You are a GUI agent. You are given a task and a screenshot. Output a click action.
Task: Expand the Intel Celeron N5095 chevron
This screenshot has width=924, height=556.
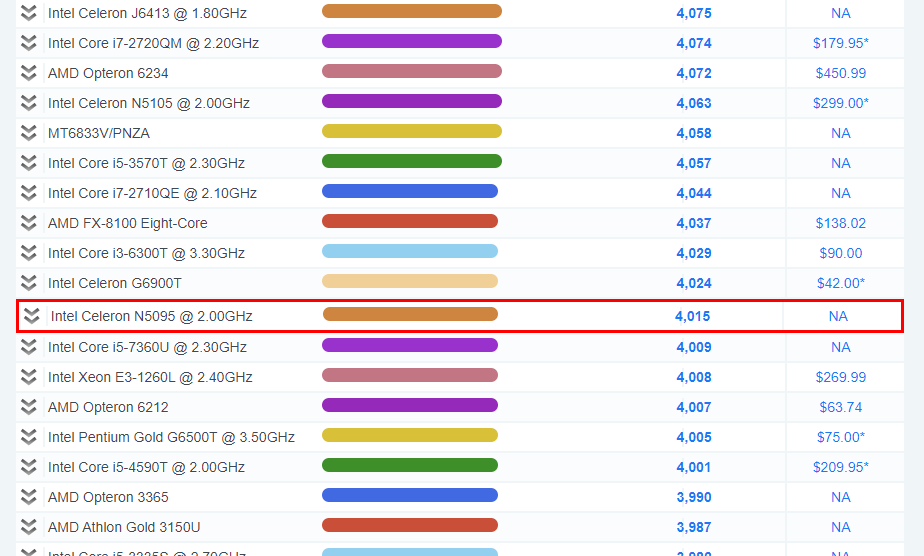click(31, 316)
